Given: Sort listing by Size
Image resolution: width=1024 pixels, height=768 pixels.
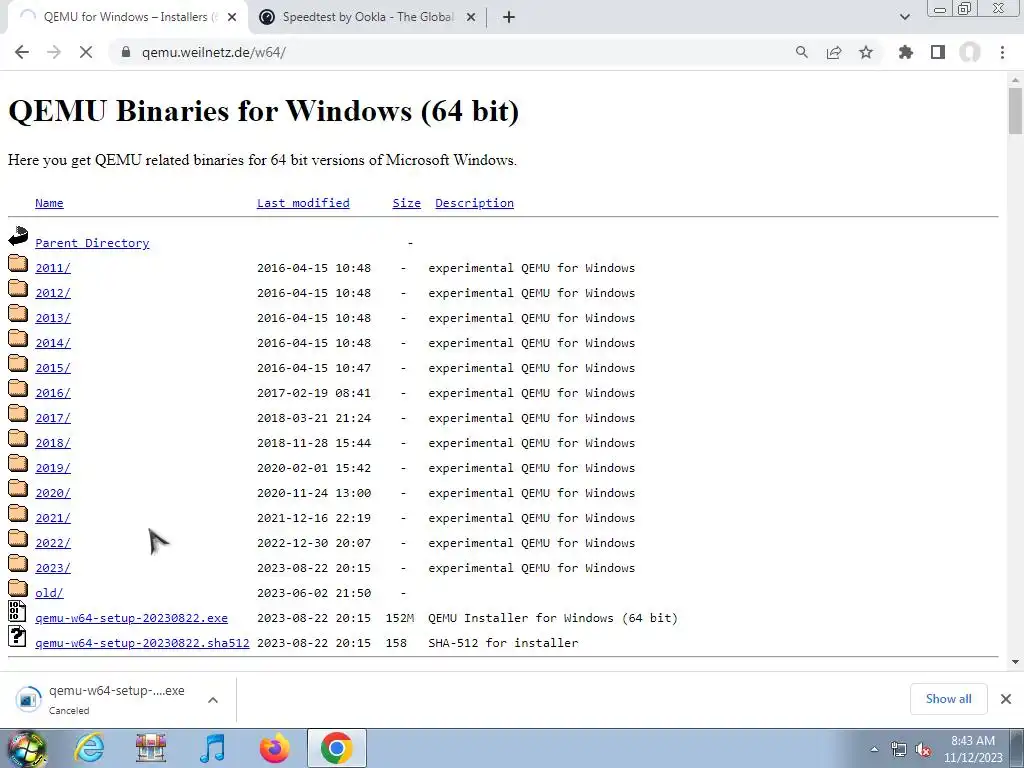Looking at the screenshot, I should point(406,203).
